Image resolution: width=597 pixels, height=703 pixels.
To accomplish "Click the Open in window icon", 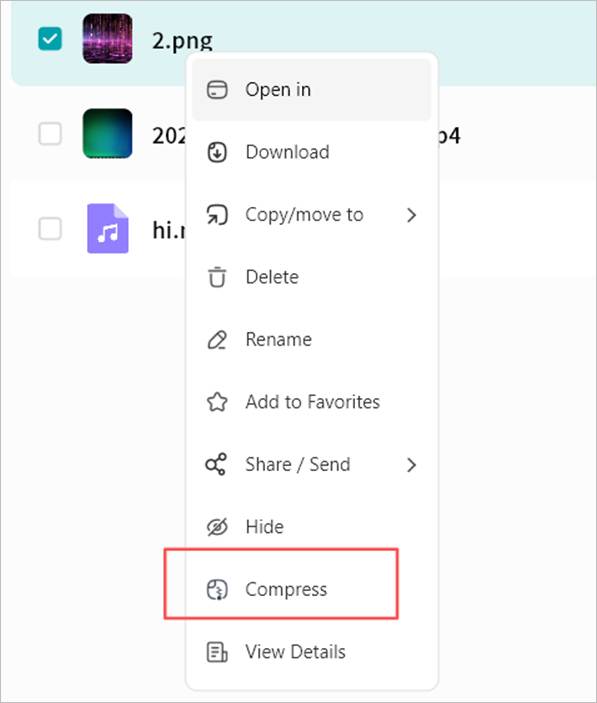I will pyautogui.click(x=217, y=90).
